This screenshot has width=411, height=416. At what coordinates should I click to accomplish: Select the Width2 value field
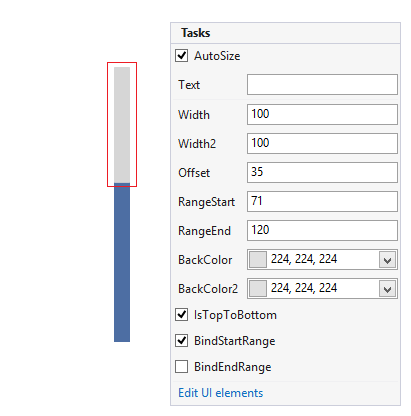click(322, 143)
